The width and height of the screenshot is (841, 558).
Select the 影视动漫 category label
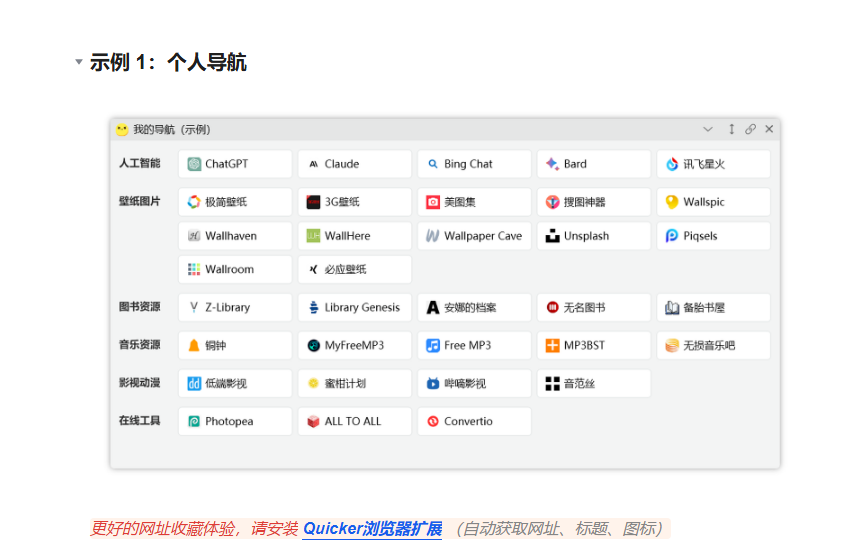pyautogui.click(x=139, y=383)
